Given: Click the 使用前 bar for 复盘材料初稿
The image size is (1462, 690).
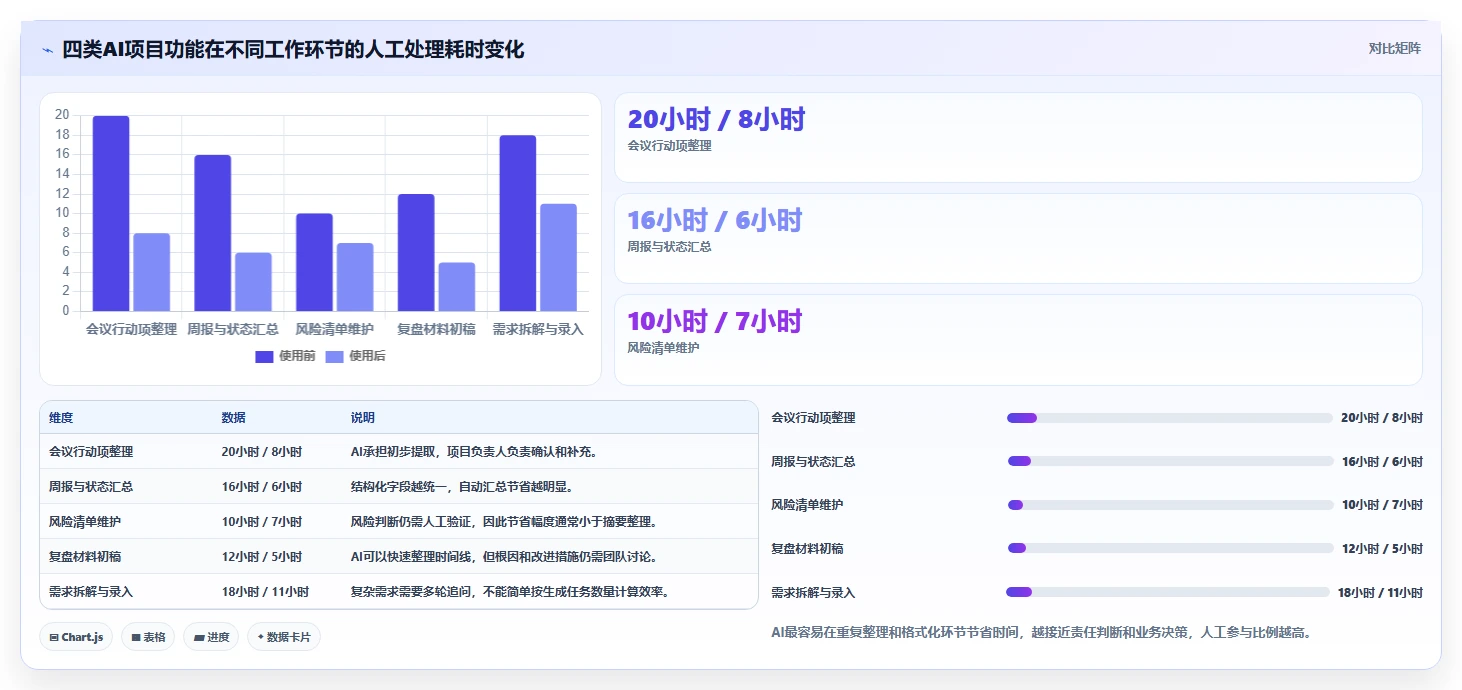Looking at the screenshot, I should 416,252.
